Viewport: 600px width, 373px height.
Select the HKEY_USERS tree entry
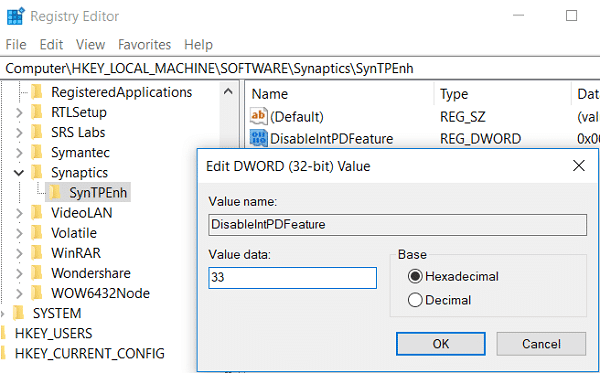pos(53,333)
